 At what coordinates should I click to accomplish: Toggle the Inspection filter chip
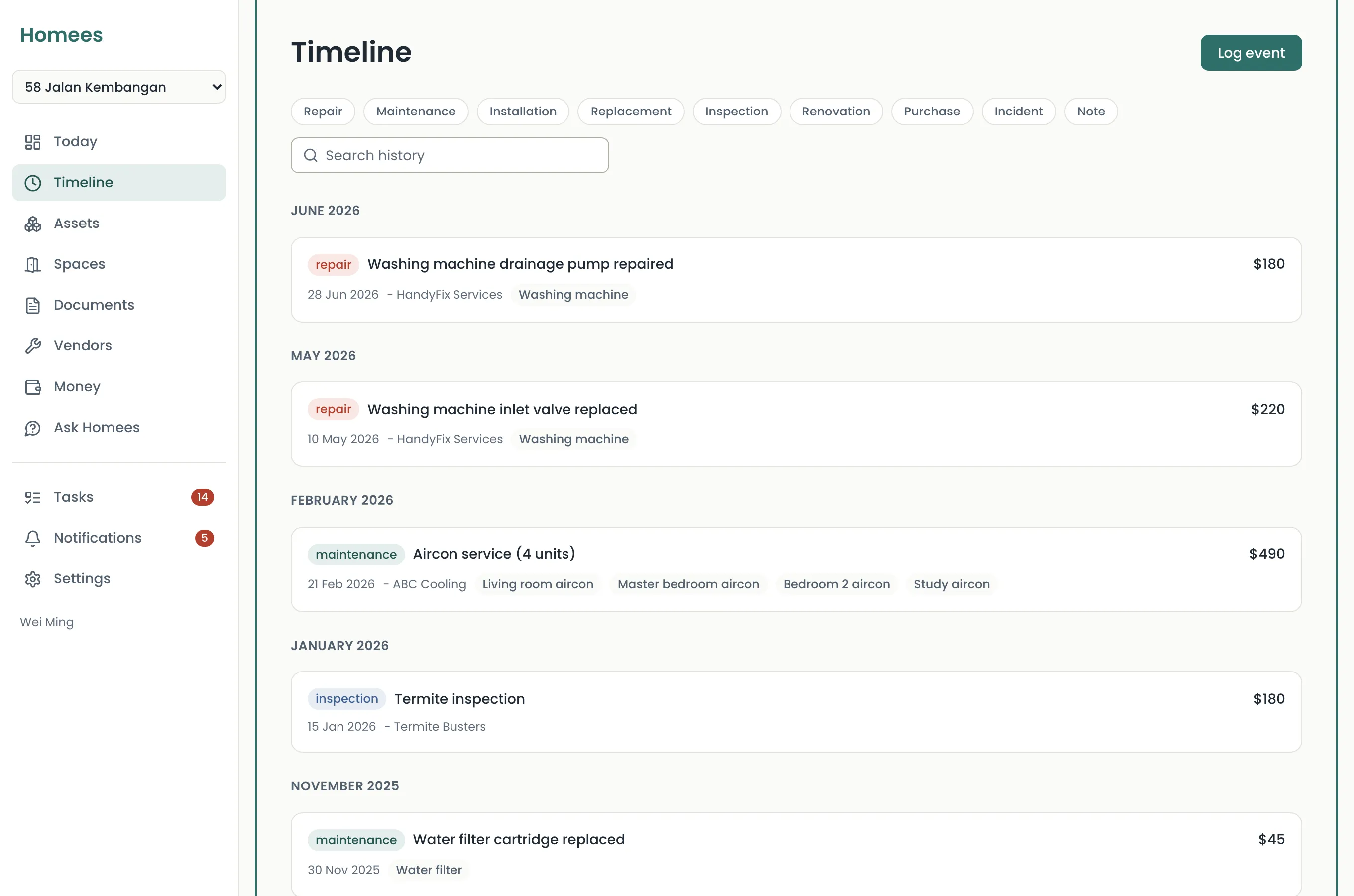click(x=736, y=112)
